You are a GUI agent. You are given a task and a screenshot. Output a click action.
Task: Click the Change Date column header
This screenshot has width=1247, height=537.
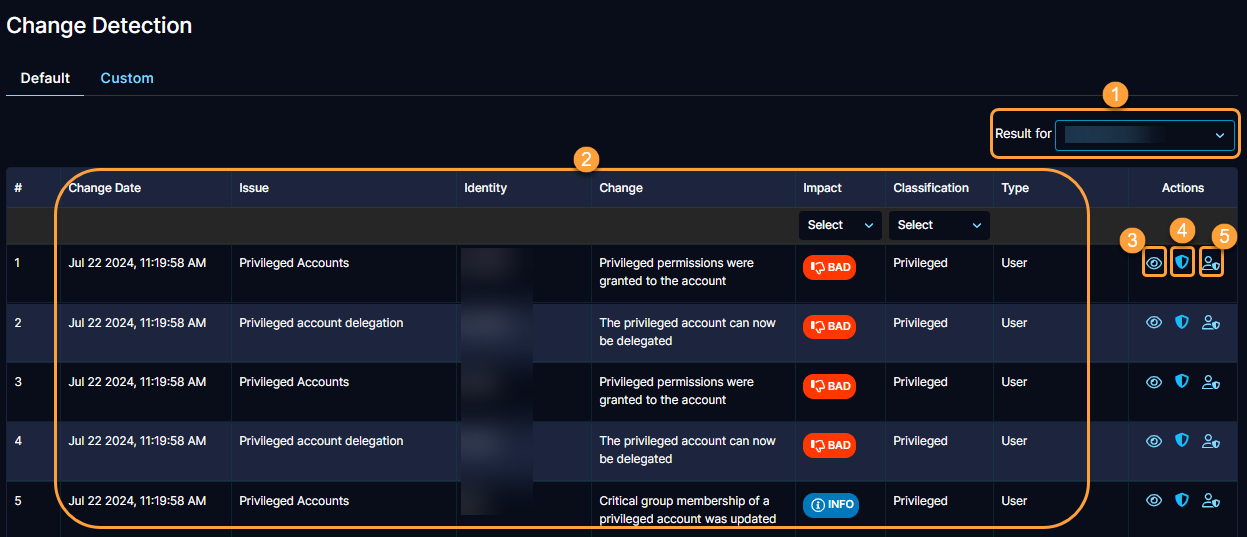(105, 188)
